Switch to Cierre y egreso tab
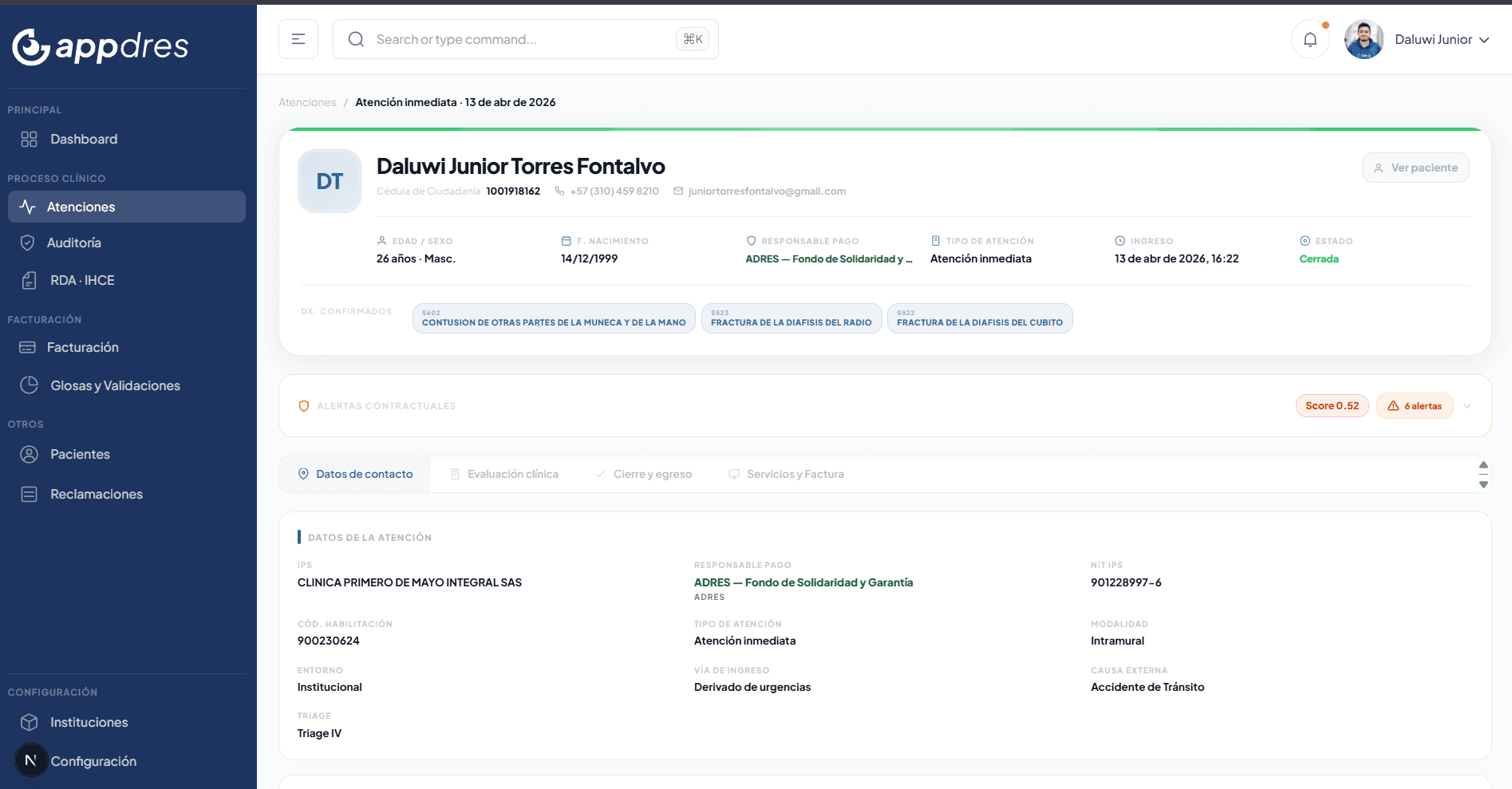Screen dimensions: 1512x789 click(x=643, y=474)
